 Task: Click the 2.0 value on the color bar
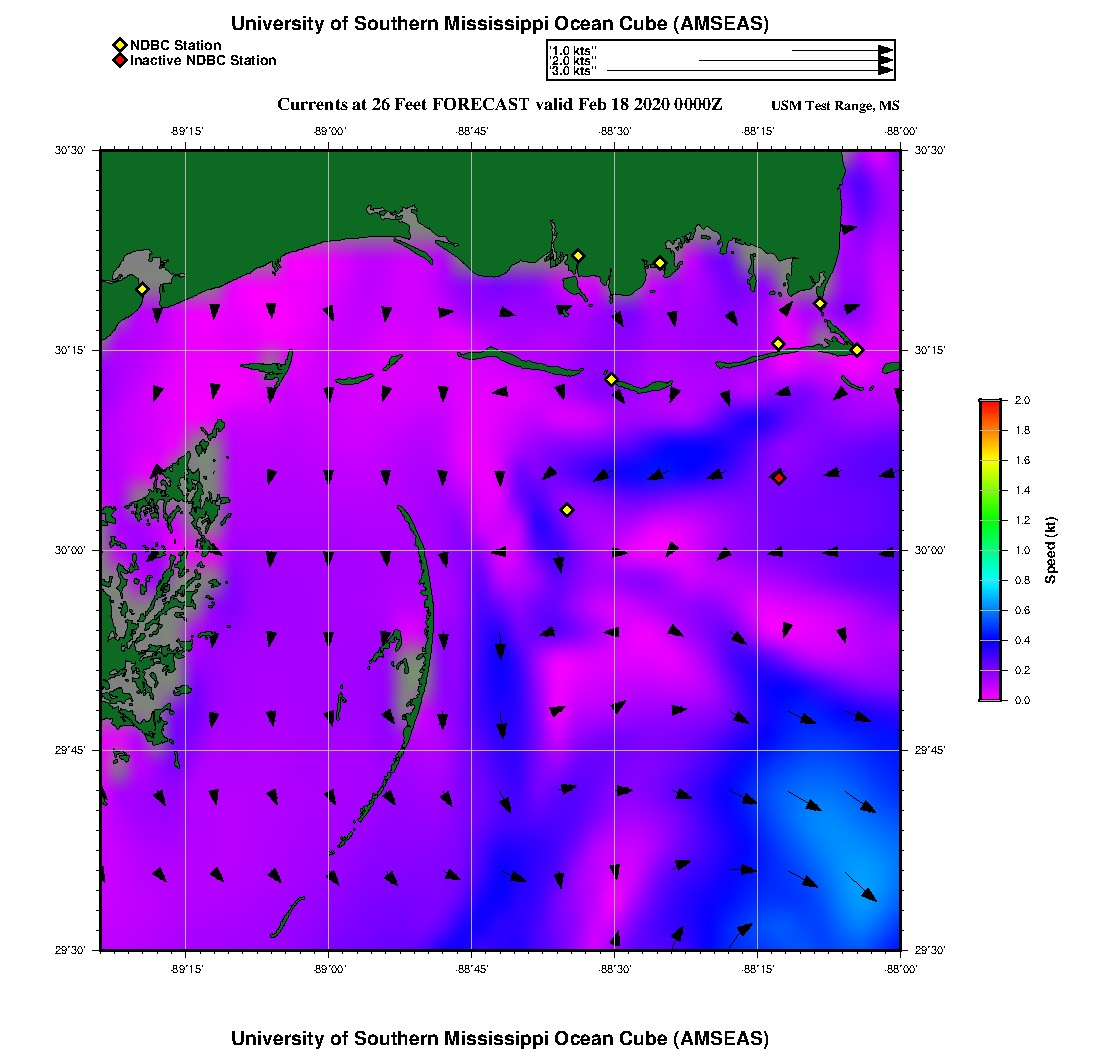(x=1022, y=400)
